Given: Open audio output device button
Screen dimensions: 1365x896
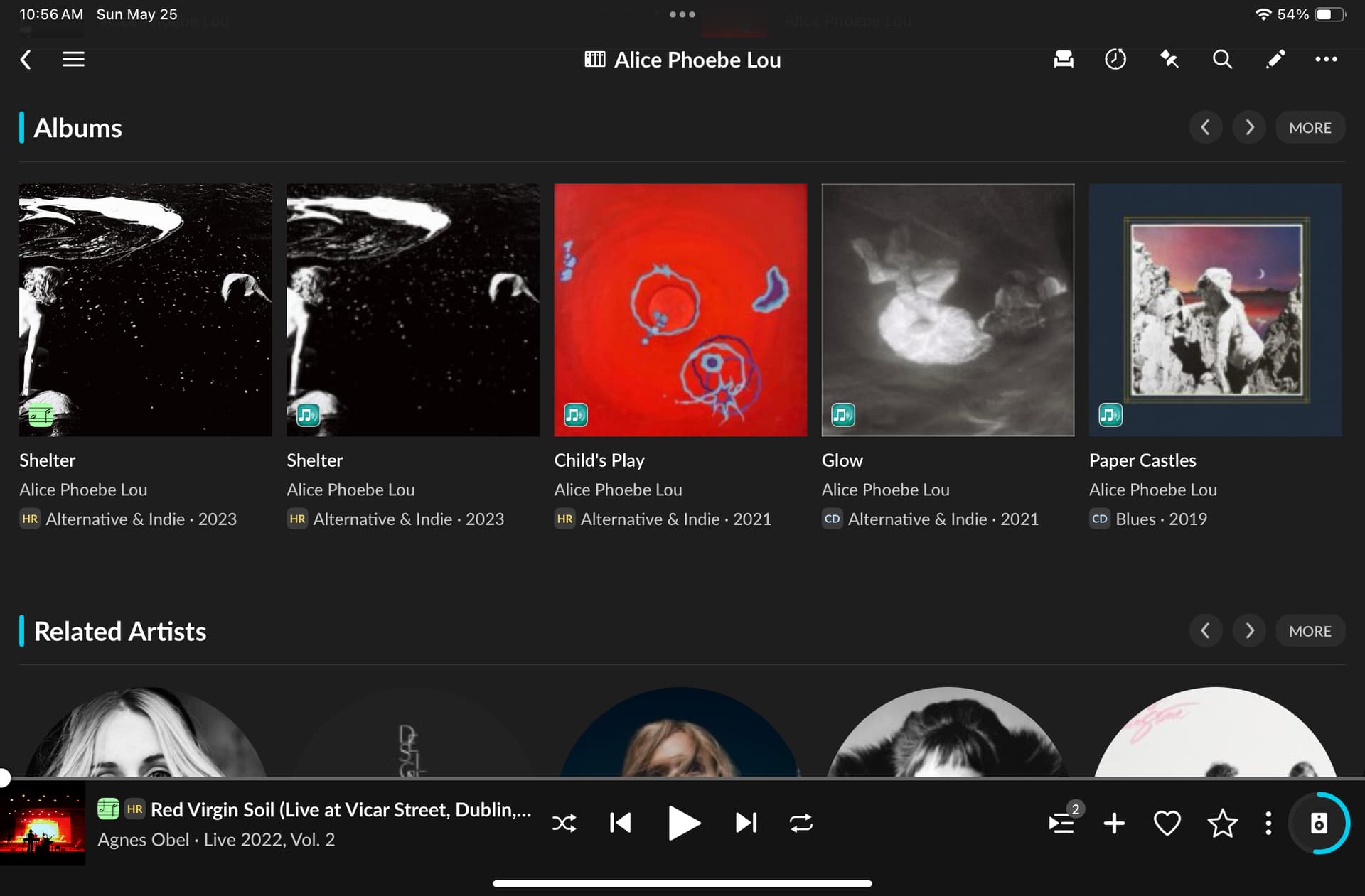Looking at the screenshot, I should point(1319,823).
